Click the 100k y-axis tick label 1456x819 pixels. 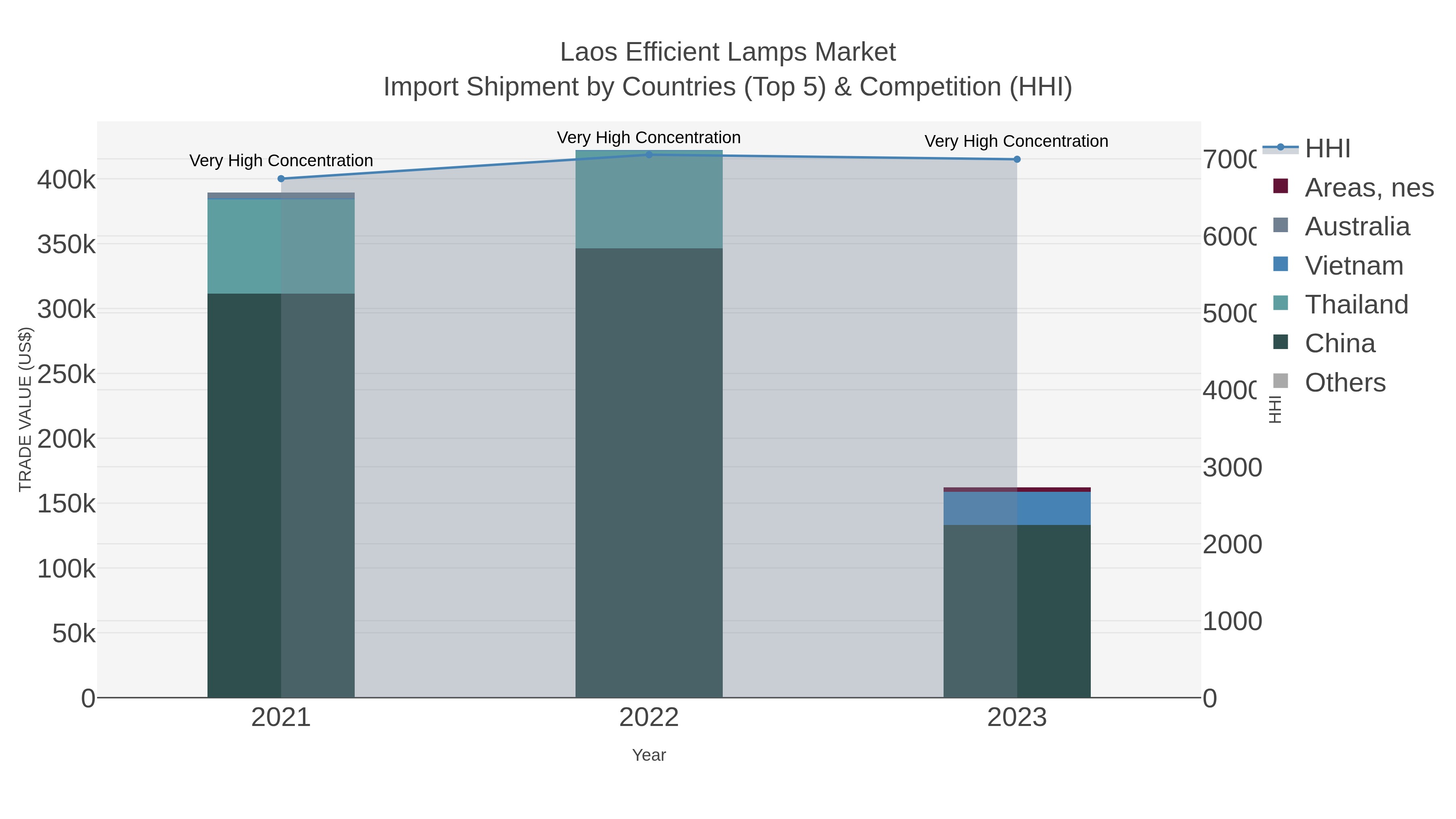(x=67, y=569)
